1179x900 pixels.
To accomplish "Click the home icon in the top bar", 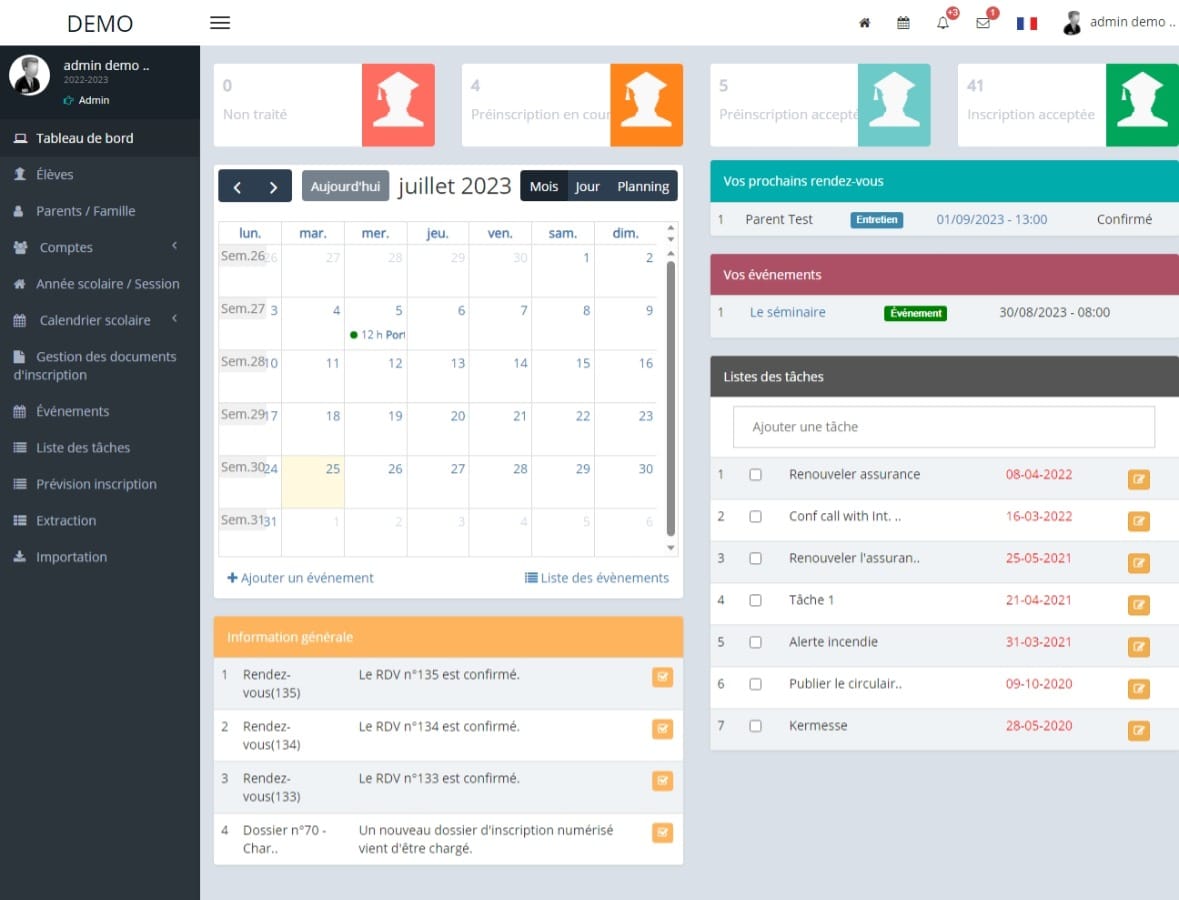I will [x=864, y=21].
